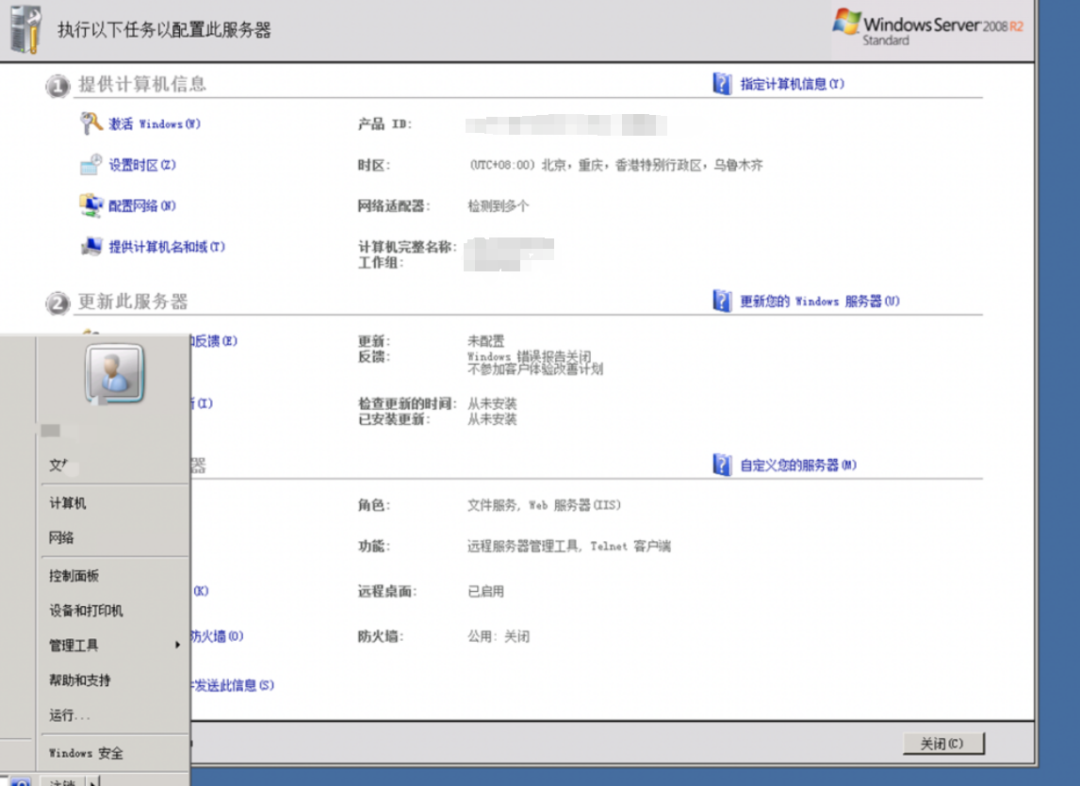
Task: Select 计算机 in the Start menu
Action: point(68,503)
